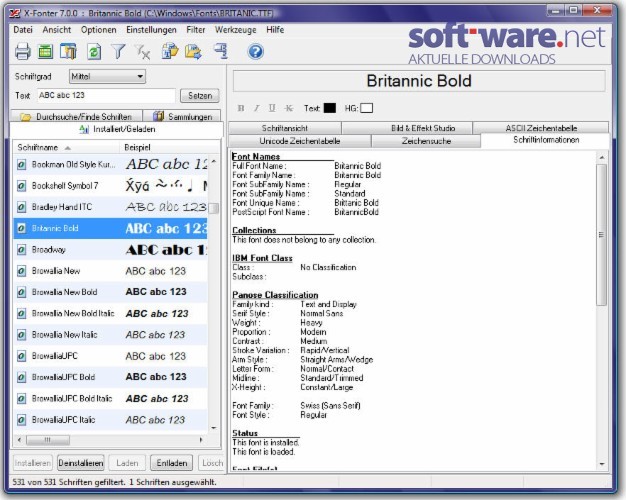This screenshot has width=626, height=500.
Task: Switch to the Zeichensuche tab
Action: (426, 141)
